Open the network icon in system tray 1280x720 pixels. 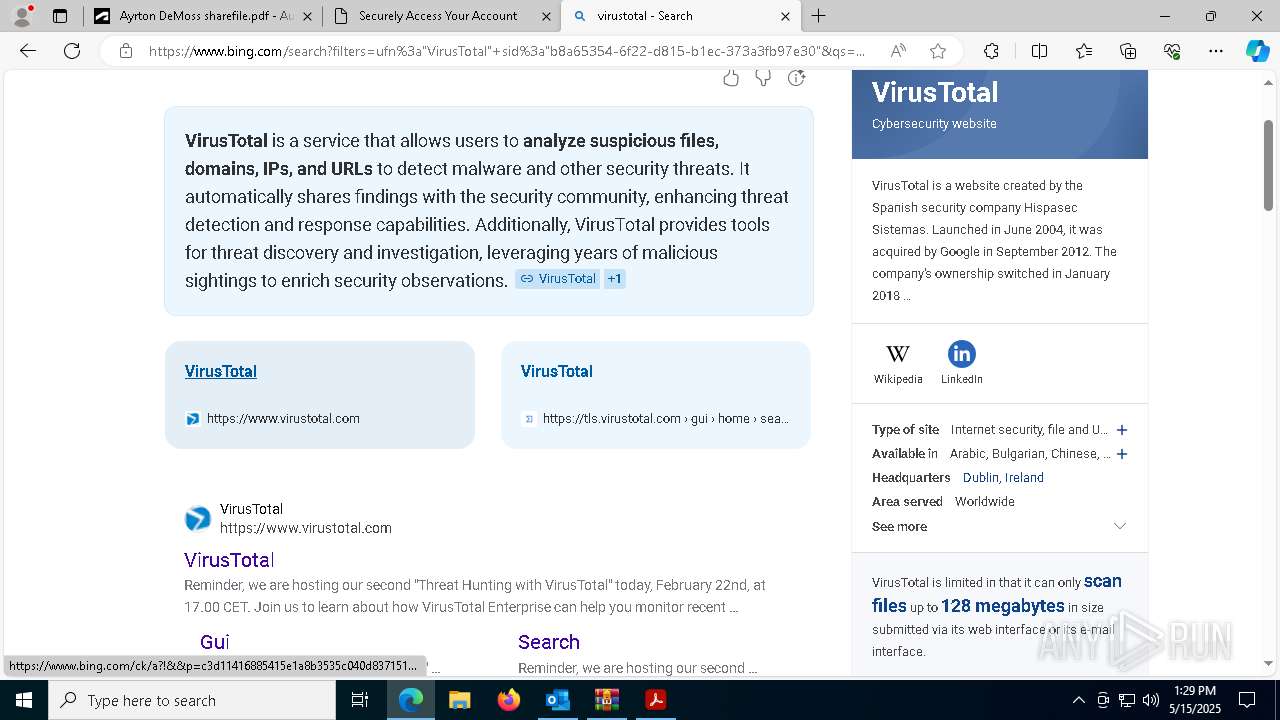pyautogui.click(x=1127, y=700)
